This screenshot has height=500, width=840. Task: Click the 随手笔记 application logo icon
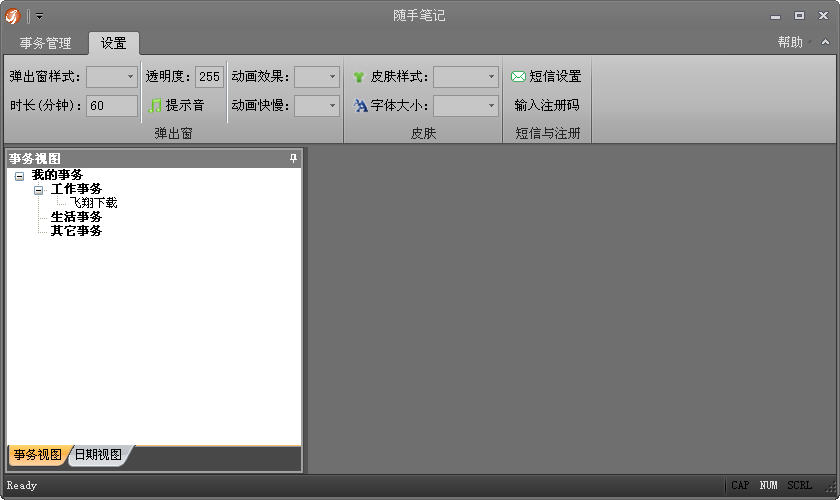[x=12, y=16]
